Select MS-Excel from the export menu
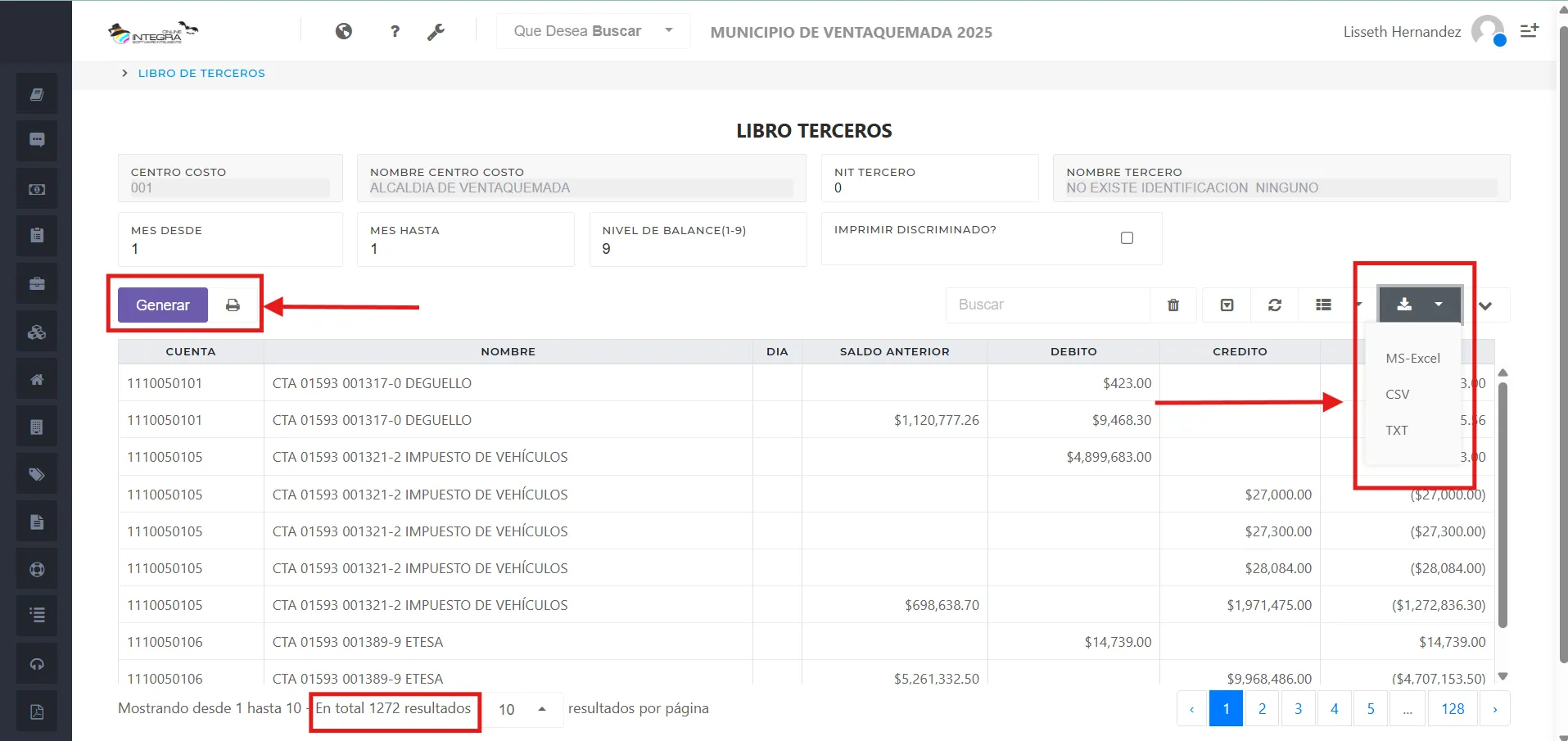The height and width of the screenshot is (741, 1568). point(1412,358)
